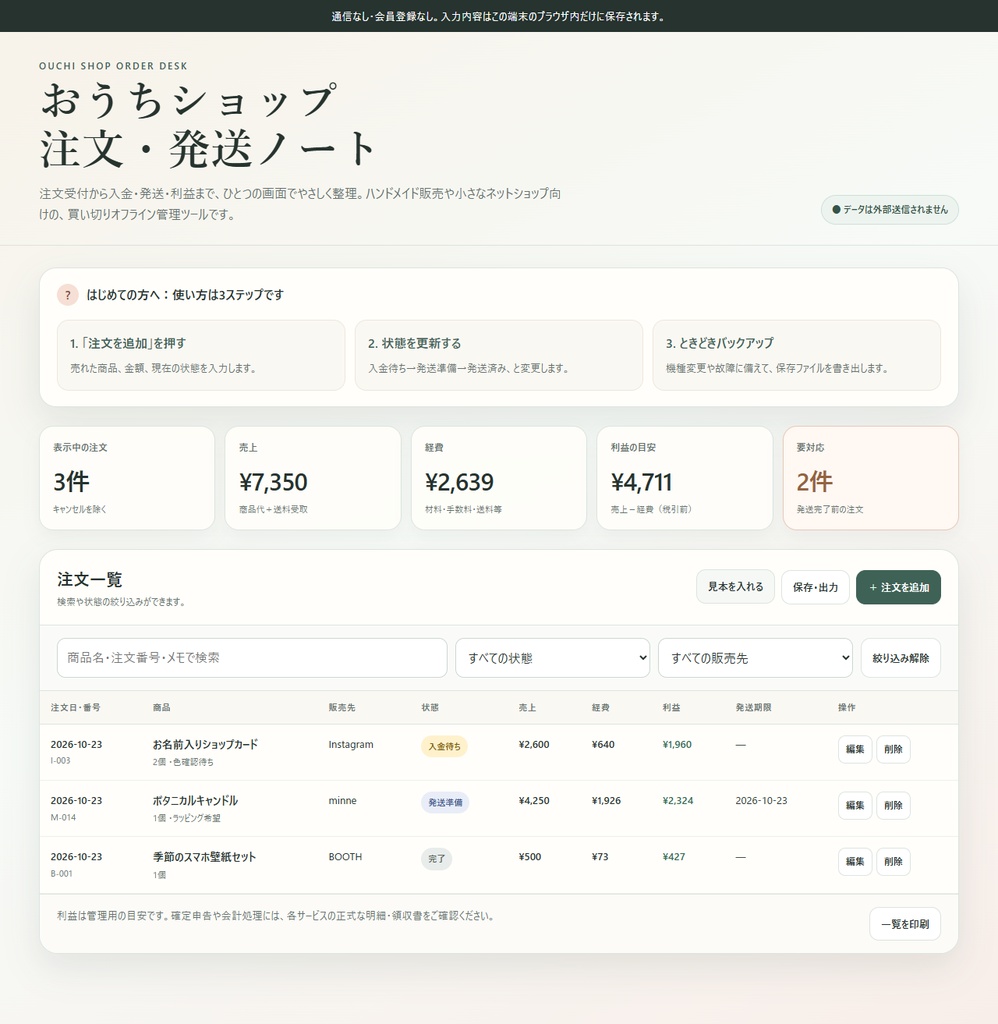Click the 販売先 column header
This screenshot has height=1024, width=998.
click(x=342, y=707)
